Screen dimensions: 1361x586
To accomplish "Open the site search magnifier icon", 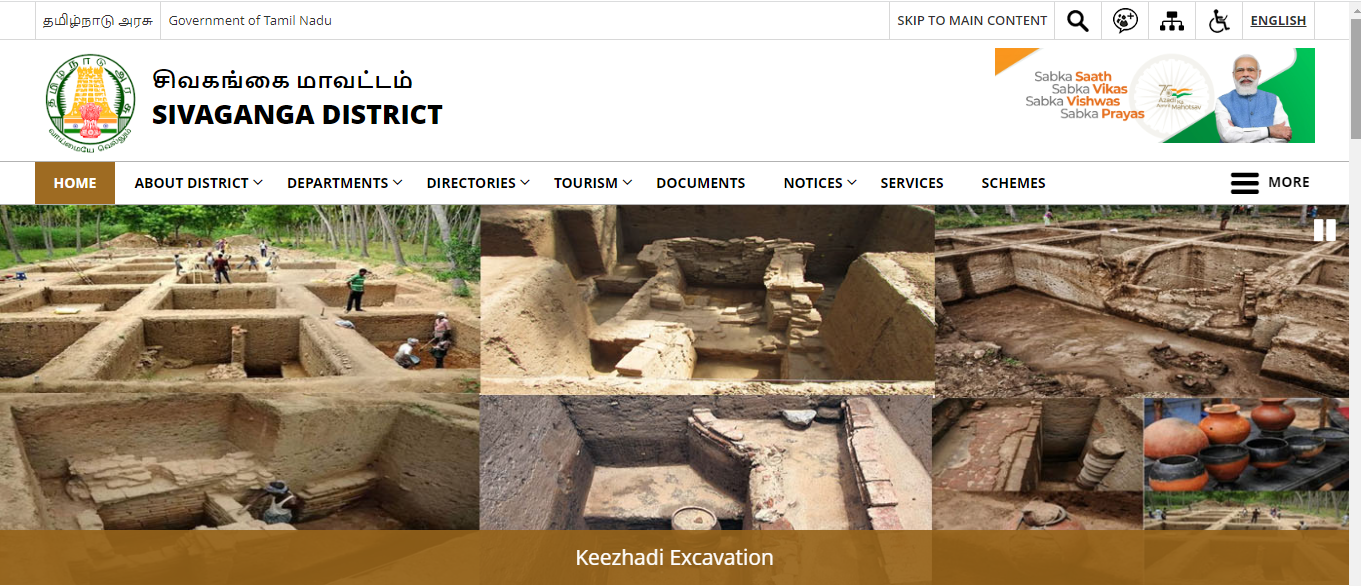I will point(1078,21).
